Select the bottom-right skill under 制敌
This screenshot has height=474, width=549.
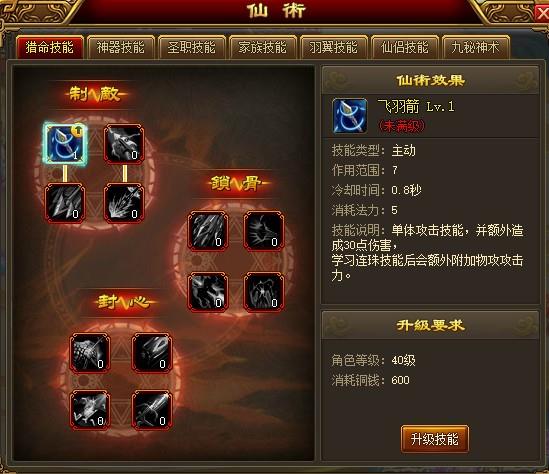(x=124, y=203)
